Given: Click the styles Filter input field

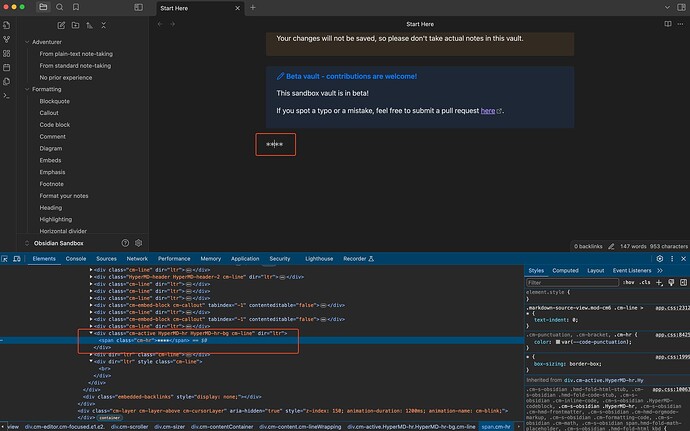Looking at the screenshot, I should pyautogui.click(x=573, y=283).
